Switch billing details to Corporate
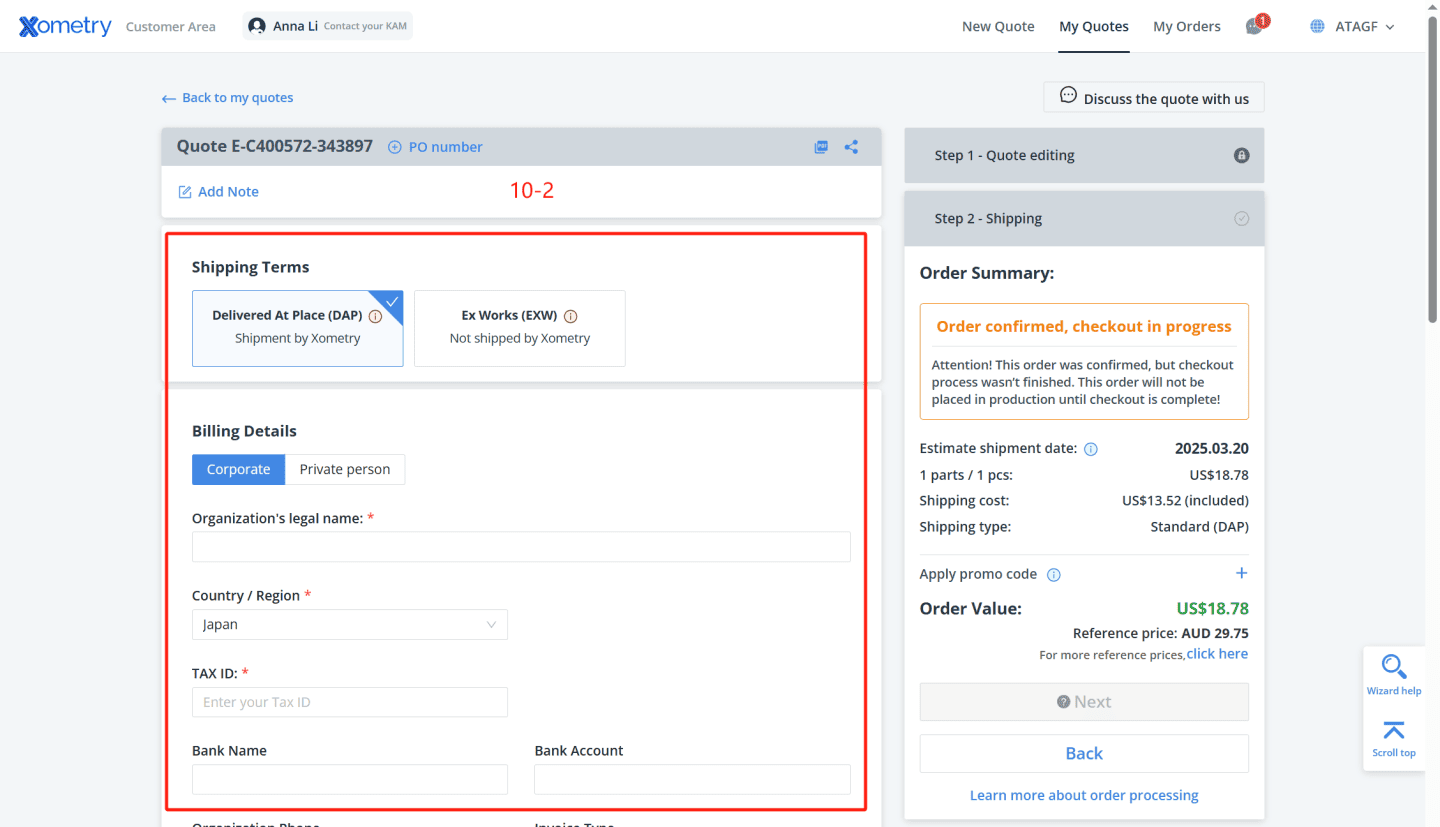This screenshot has width=1440, height=827. point(238,469)
